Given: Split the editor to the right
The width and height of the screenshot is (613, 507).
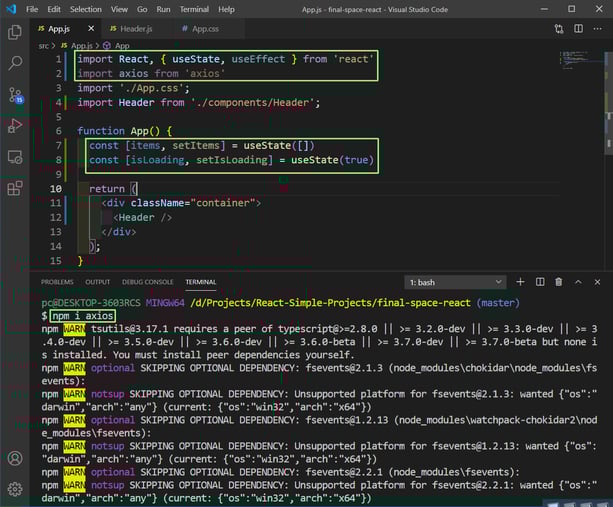Looking at the screenshot, I should click(x=579, y=30).
